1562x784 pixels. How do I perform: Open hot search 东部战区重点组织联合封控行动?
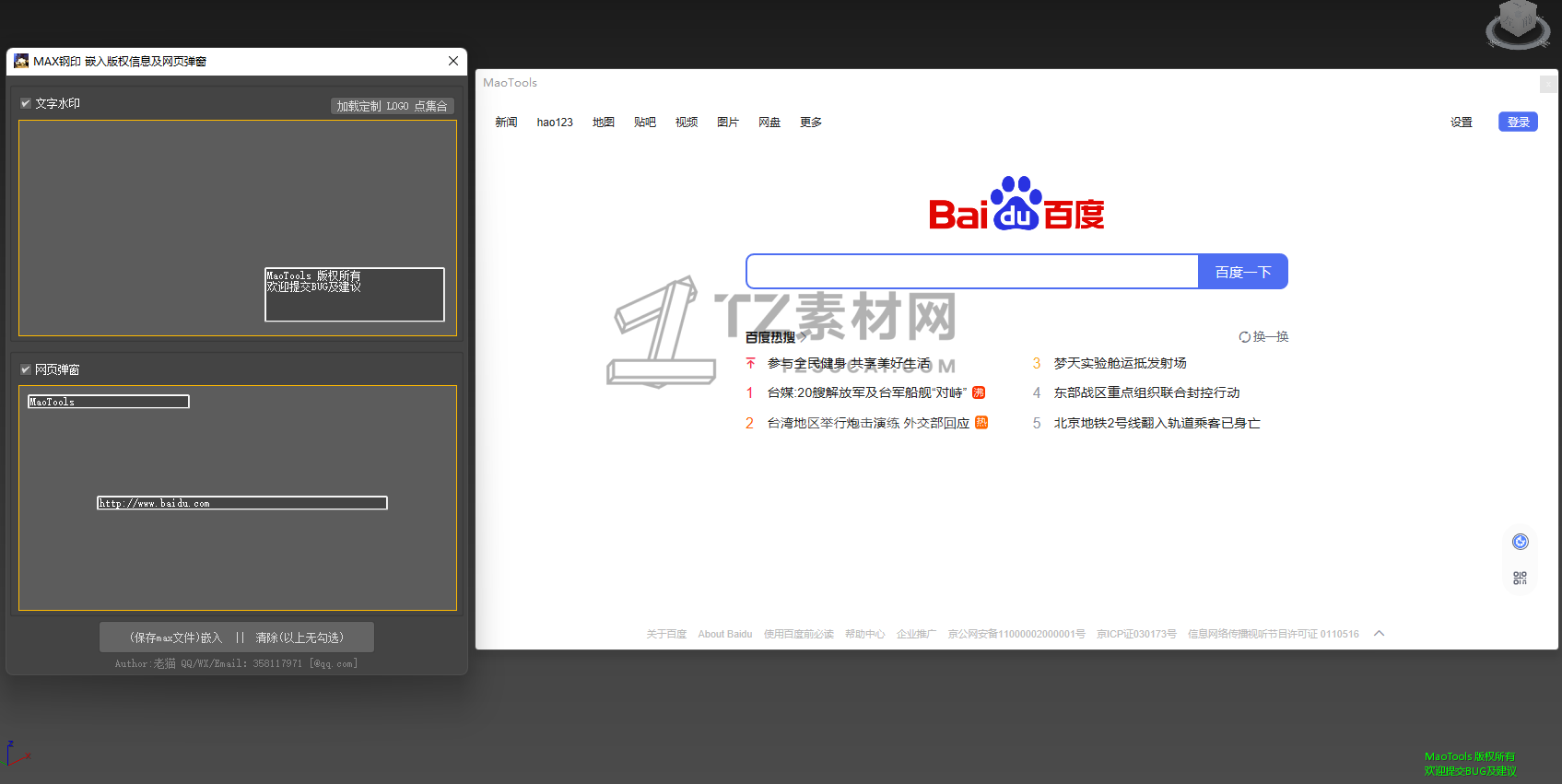(1146, 392)
